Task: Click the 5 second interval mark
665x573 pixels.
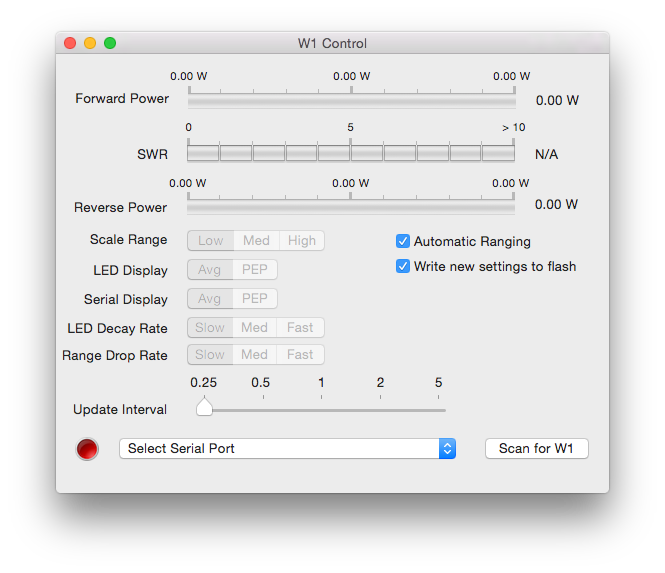Action: (439, 383)
